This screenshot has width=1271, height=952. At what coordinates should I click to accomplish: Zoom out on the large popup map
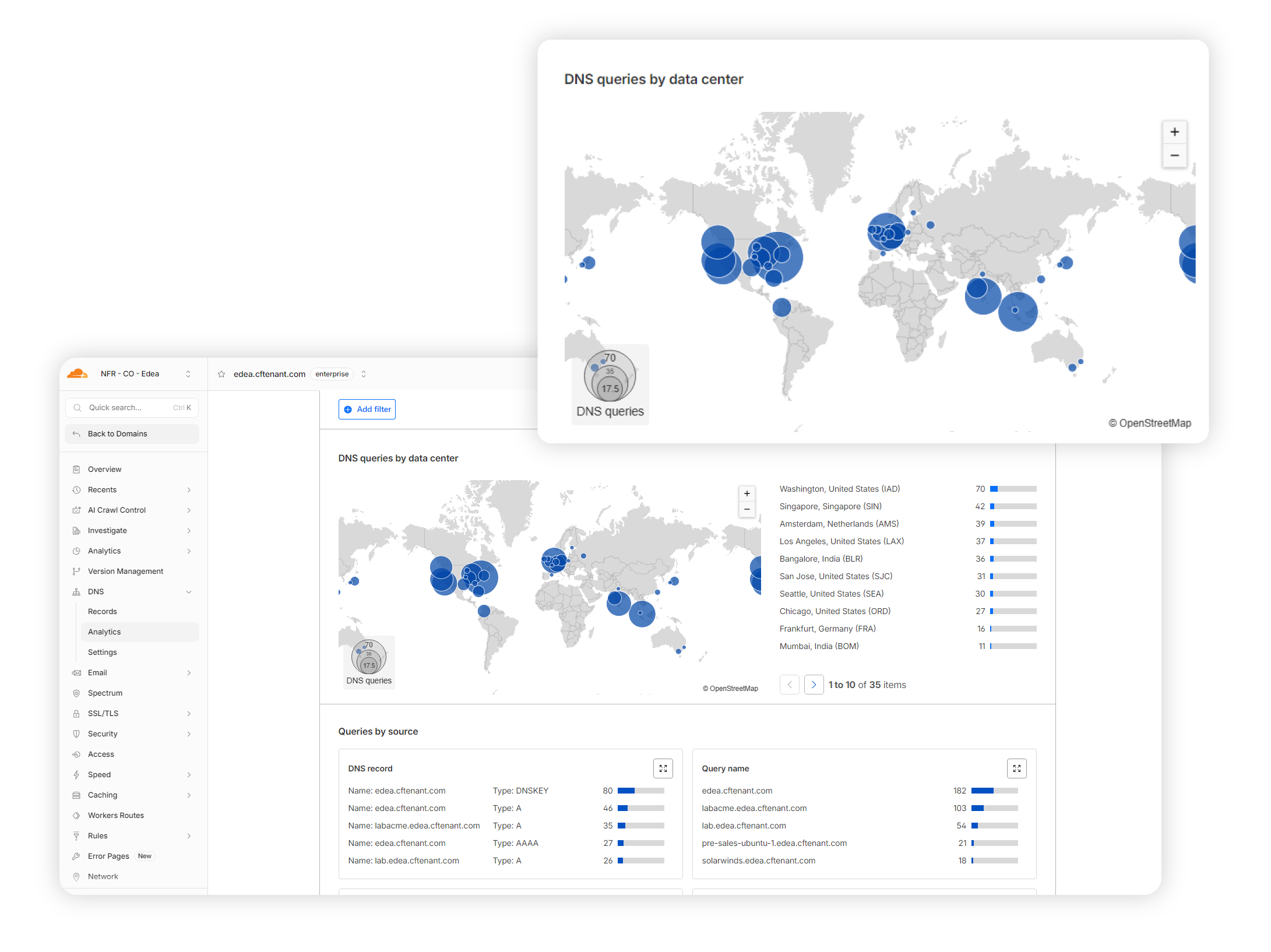(x=1175, y=156)
